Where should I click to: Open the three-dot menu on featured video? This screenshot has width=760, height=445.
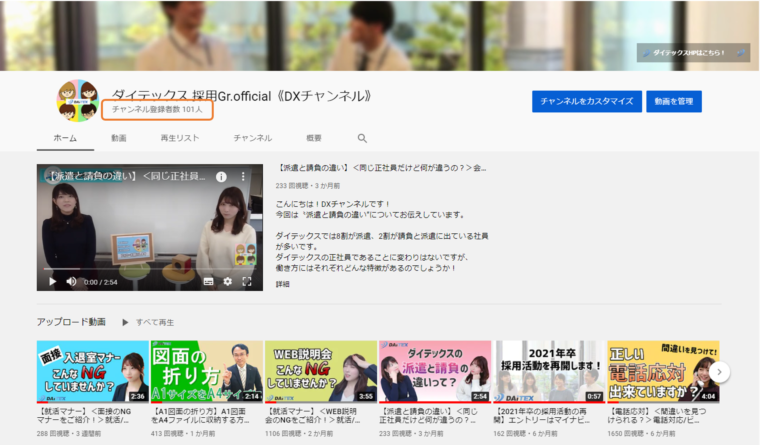coord(243,177)
